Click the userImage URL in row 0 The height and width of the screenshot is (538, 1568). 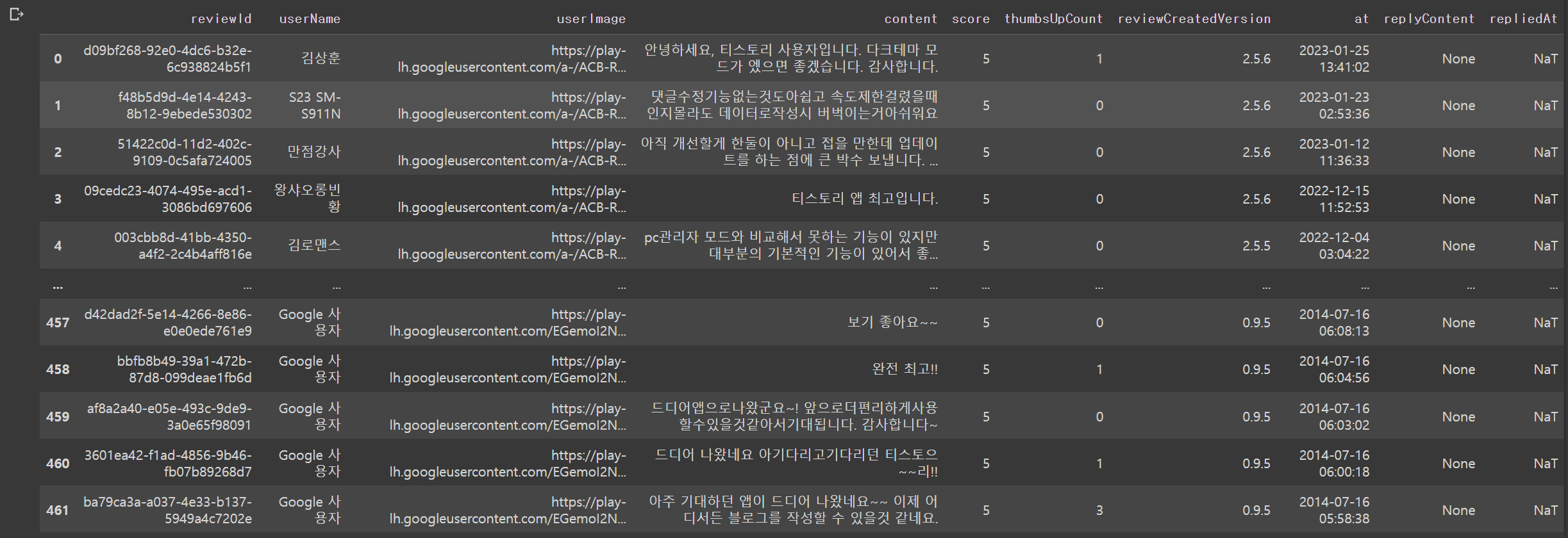coord(512,58)
